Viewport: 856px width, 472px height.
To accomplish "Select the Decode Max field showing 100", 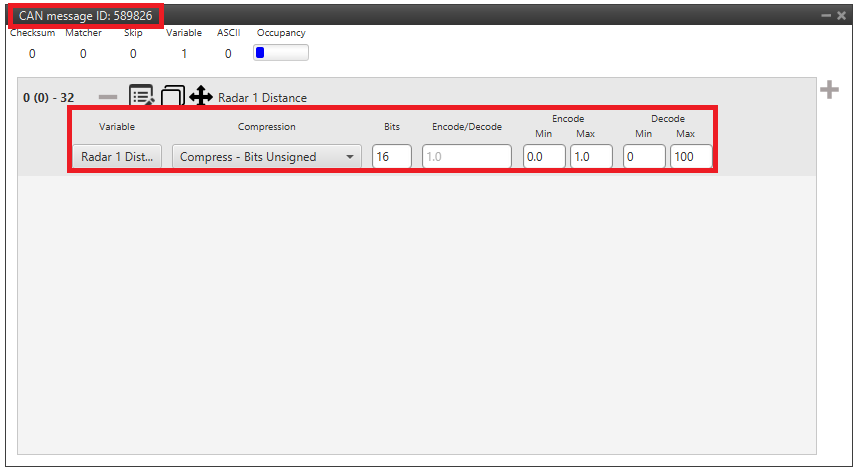I will (691, 157).
